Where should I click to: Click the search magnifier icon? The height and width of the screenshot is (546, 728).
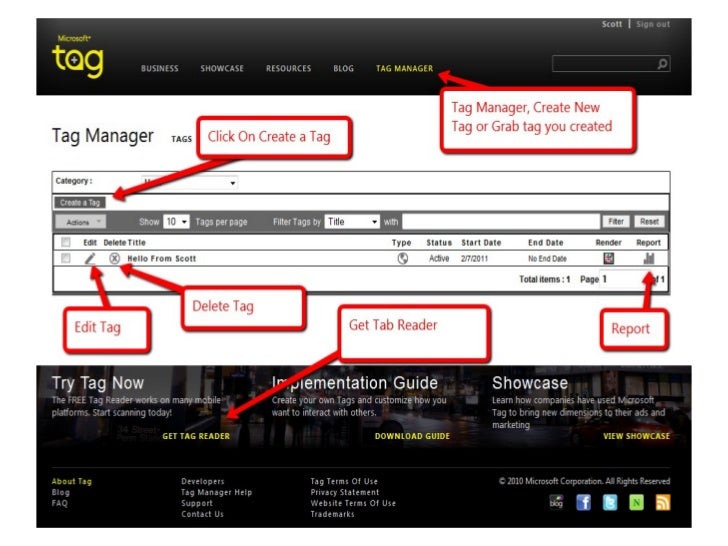click(x=663, y=64)
